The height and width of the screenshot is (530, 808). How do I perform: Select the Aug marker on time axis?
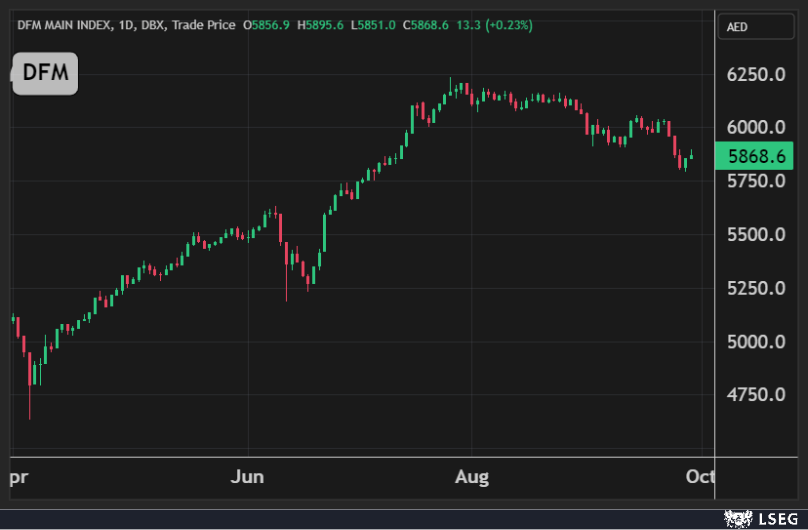point(471,477)
